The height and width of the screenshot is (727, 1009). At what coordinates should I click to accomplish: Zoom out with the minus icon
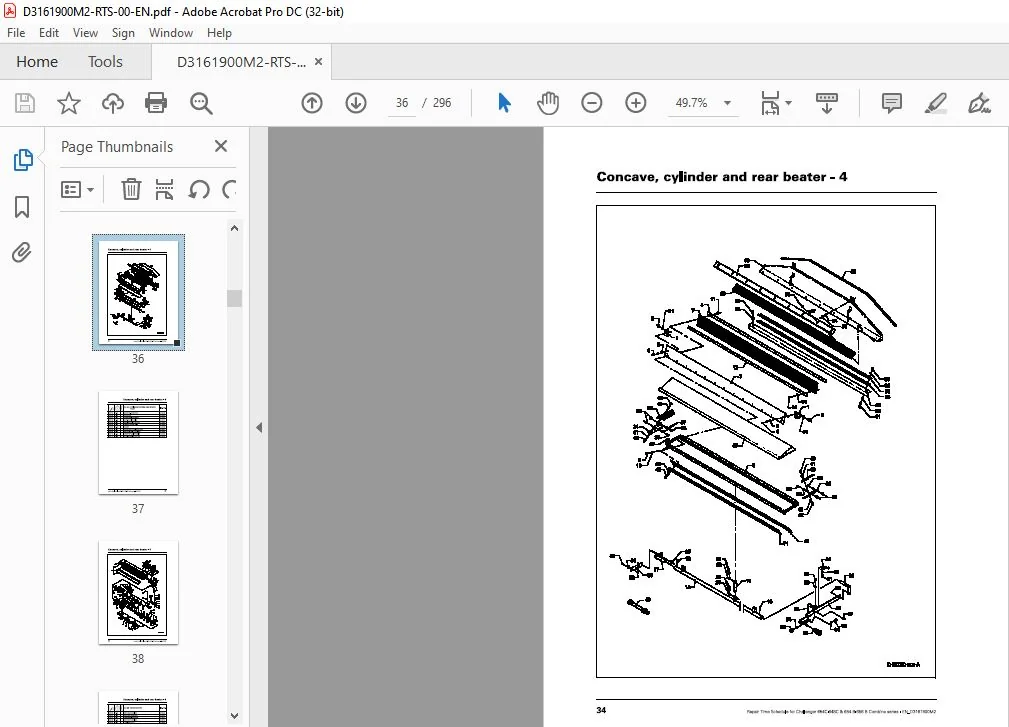591,103
